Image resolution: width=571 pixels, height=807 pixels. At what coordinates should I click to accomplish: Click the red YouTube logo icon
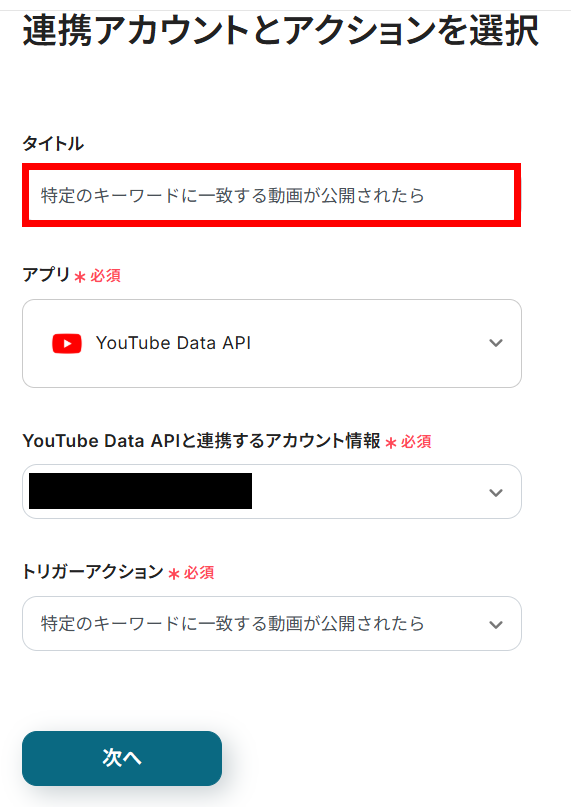67,344
